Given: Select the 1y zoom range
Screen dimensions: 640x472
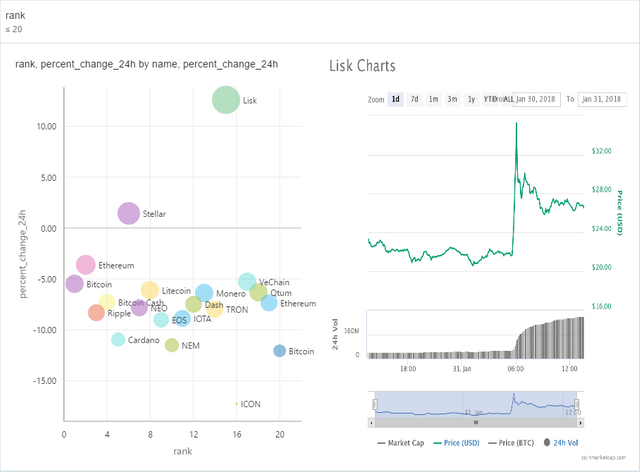Looking at the screenshot, I should pyautogui.click(x=471, y=99).
